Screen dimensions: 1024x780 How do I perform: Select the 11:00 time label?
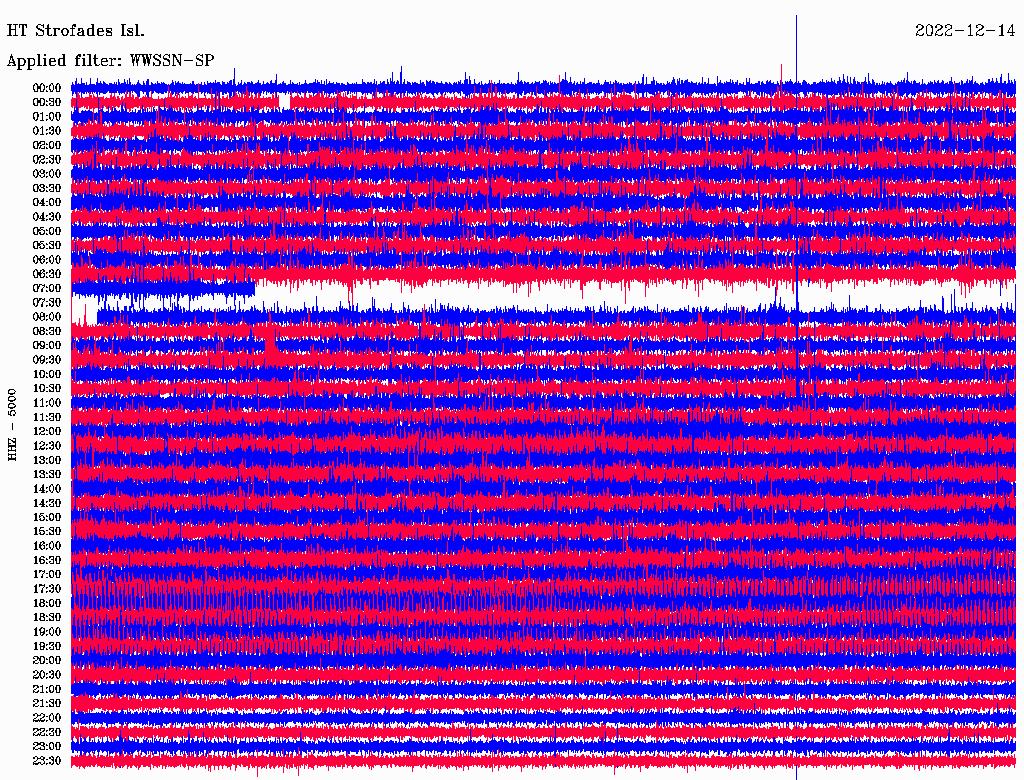tap(47, 403)
